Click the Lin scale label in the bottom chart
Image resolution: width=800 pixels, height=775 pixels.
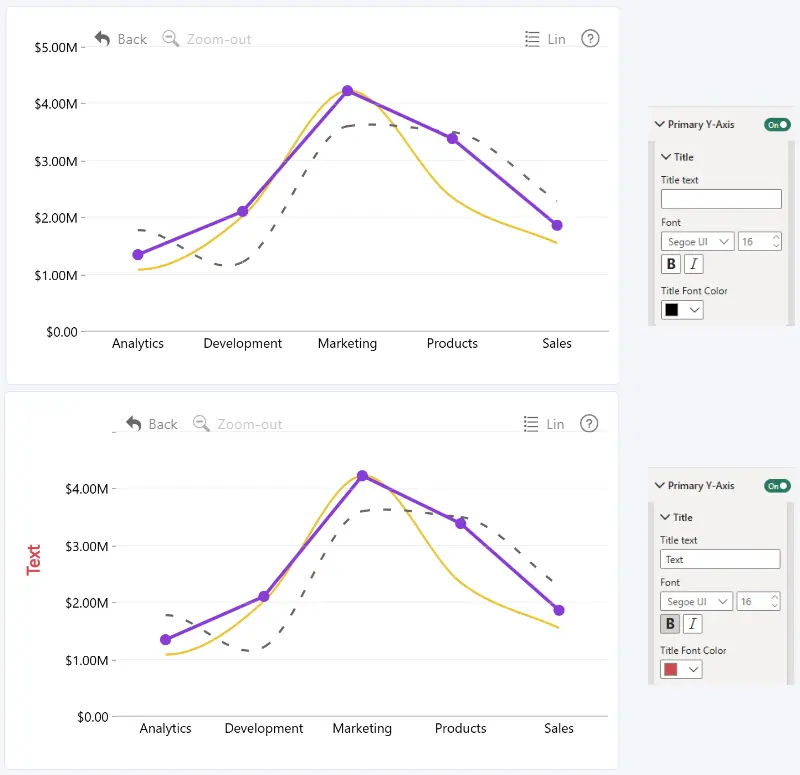[x=555, y=424]
